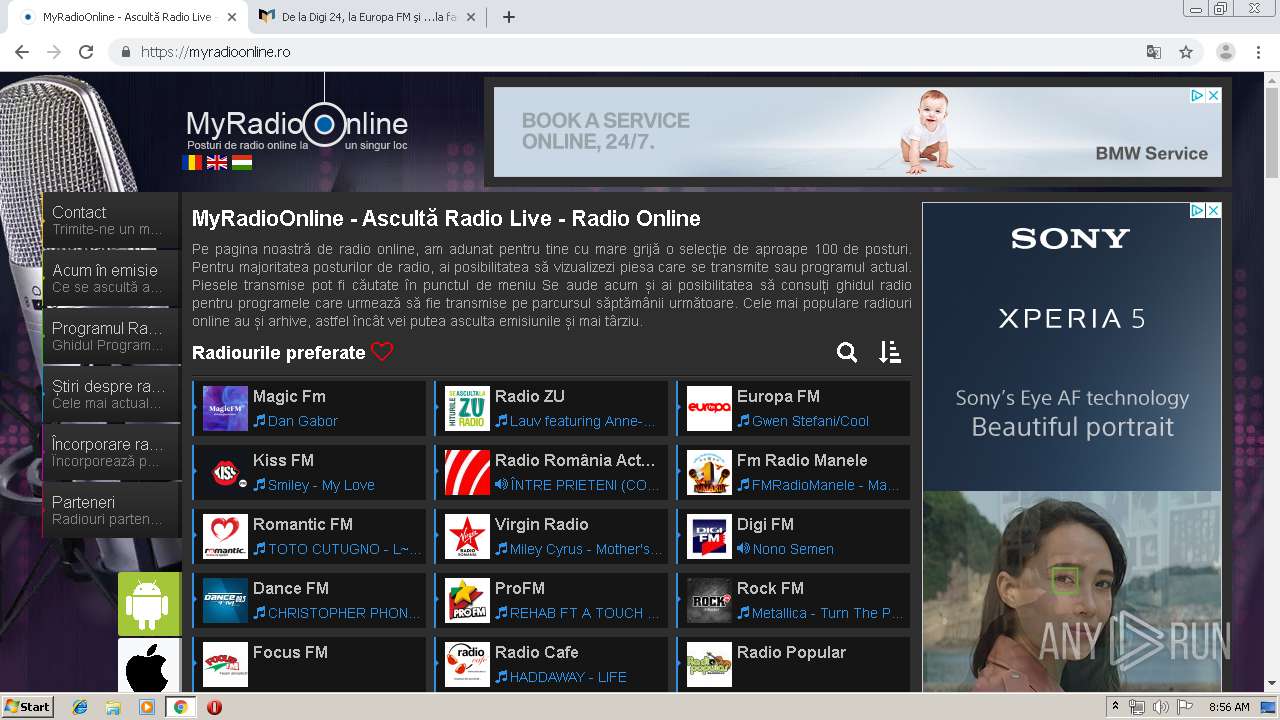Click the taskbar volume speaker icon
The width and height of the screenshot is (1280, 720).
[x=1160, y=707]
